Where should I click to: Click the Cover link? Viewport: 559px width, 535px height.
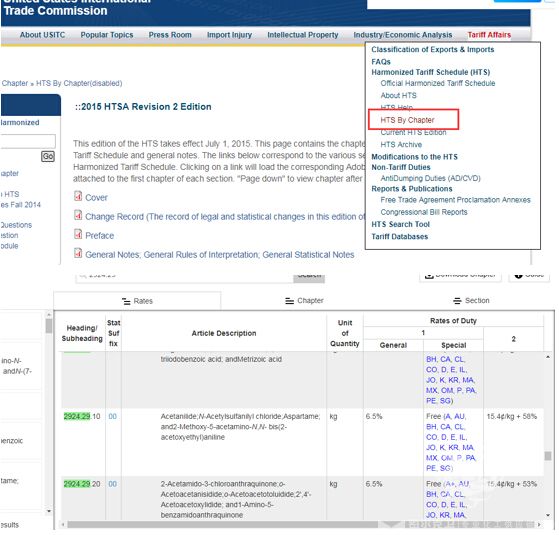coord(96,197)
